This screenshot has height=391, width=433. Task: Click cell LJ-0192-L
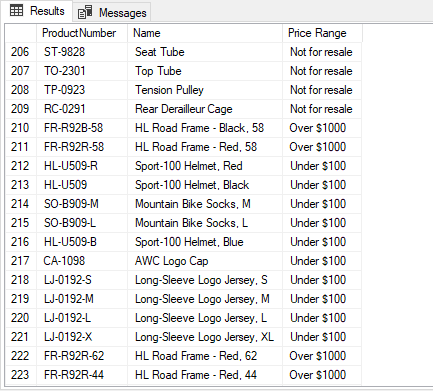coord(82,318)
